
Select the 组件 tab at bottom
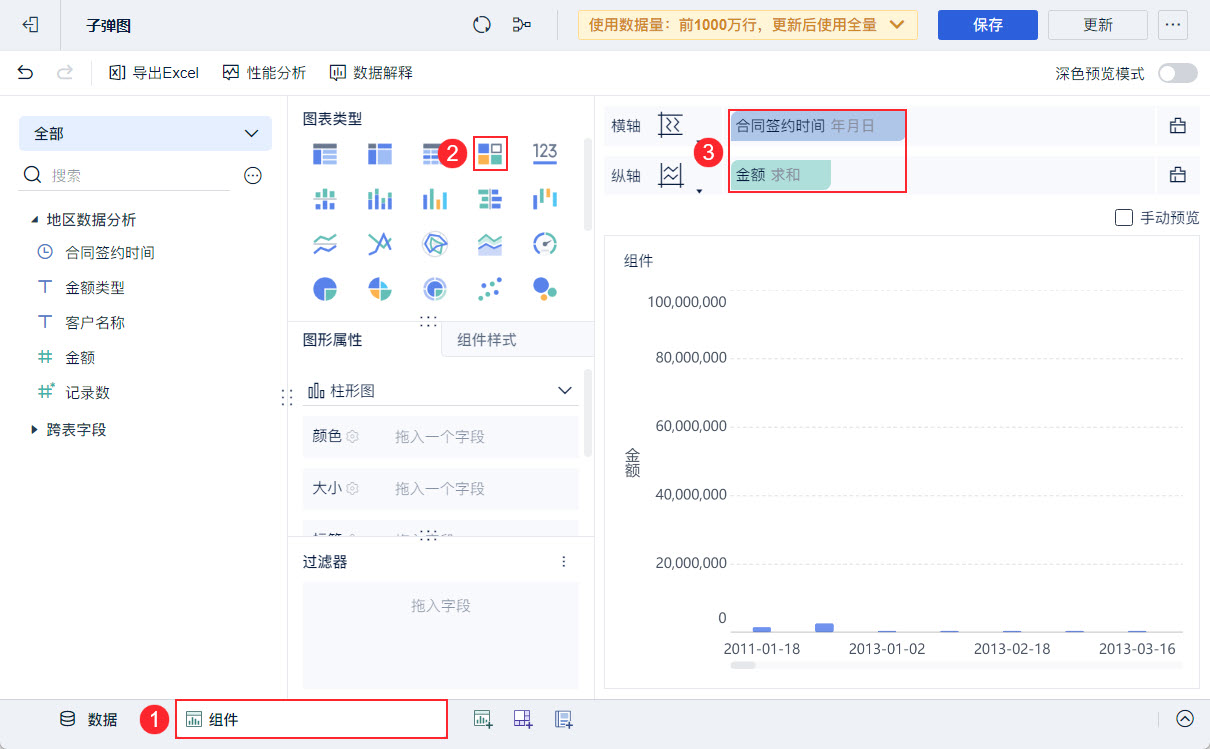coord(312,719)
